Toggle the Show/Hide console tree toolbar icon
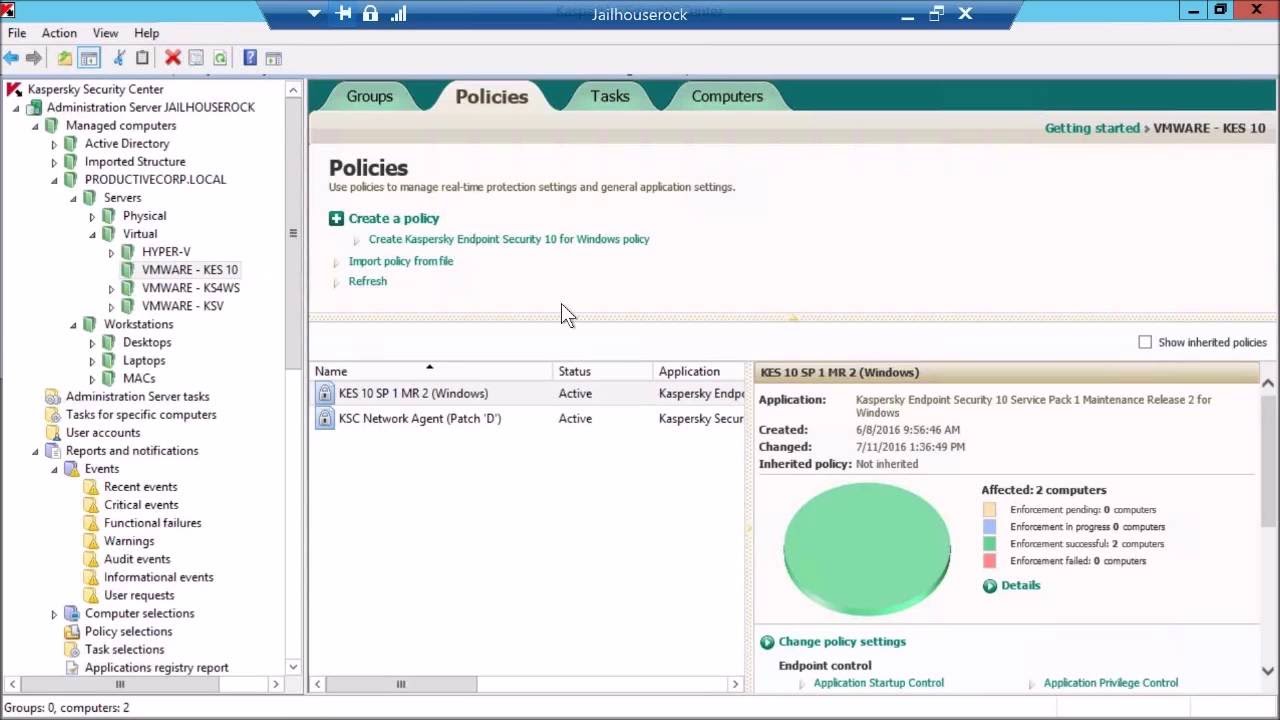Image resolution: width=1280 pixels, height=720 pixels. [89, 58]
